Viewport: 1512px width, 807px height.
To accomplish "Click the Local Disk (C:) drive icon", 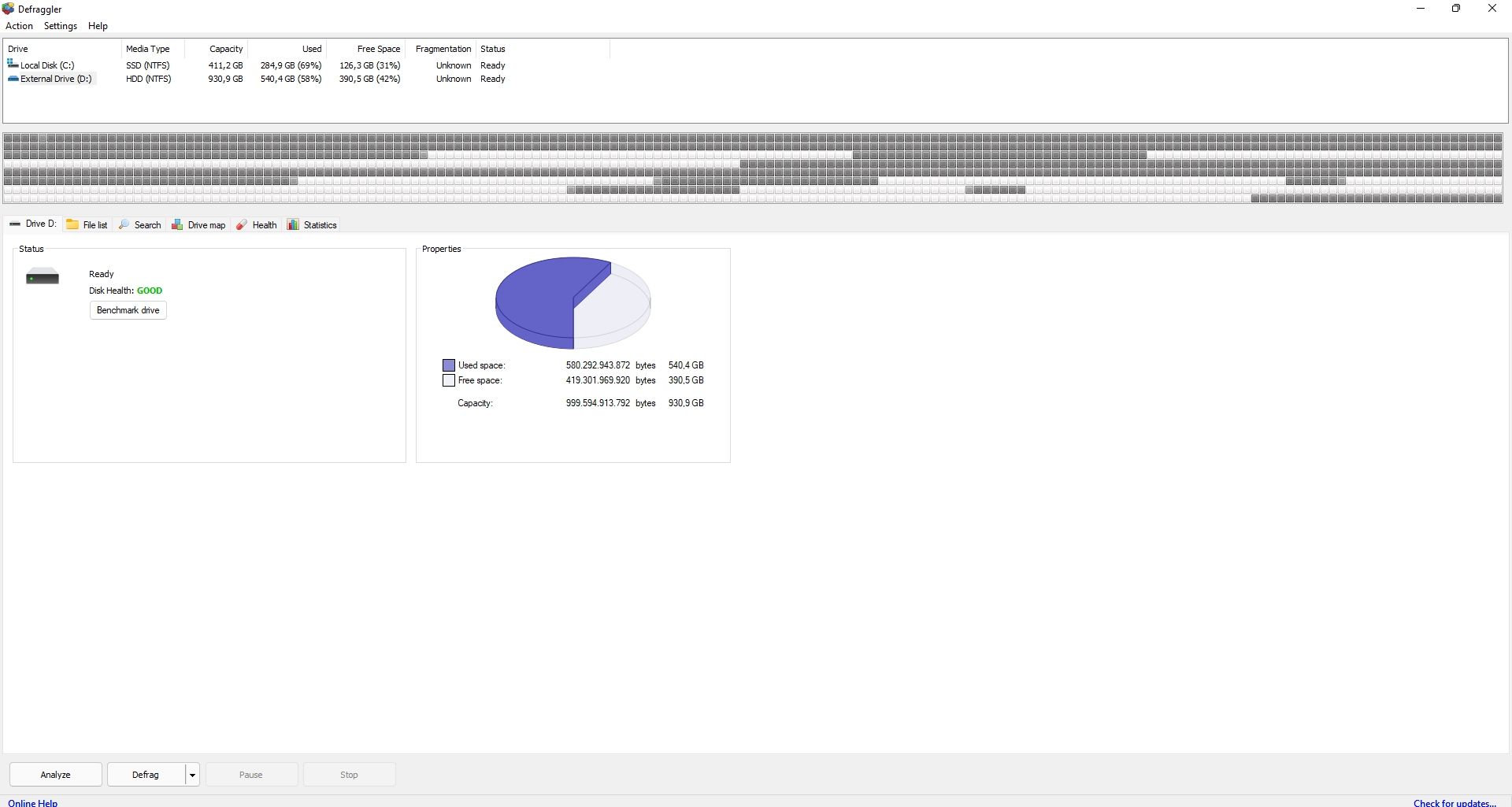I will pos(13,65).
